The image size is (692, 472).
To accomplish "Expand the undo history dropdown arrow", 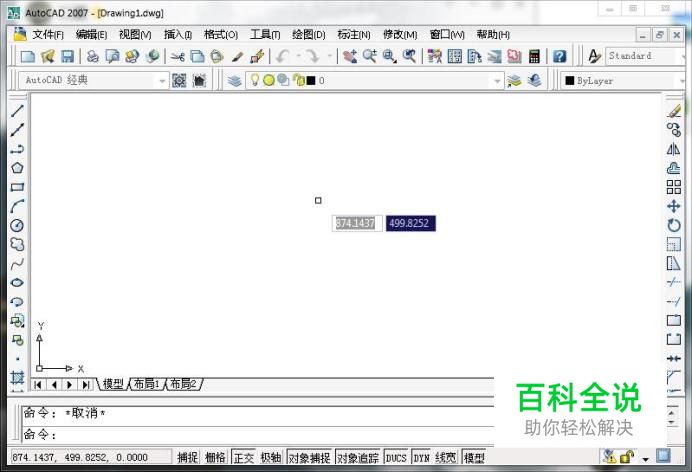I will (298, 56).
